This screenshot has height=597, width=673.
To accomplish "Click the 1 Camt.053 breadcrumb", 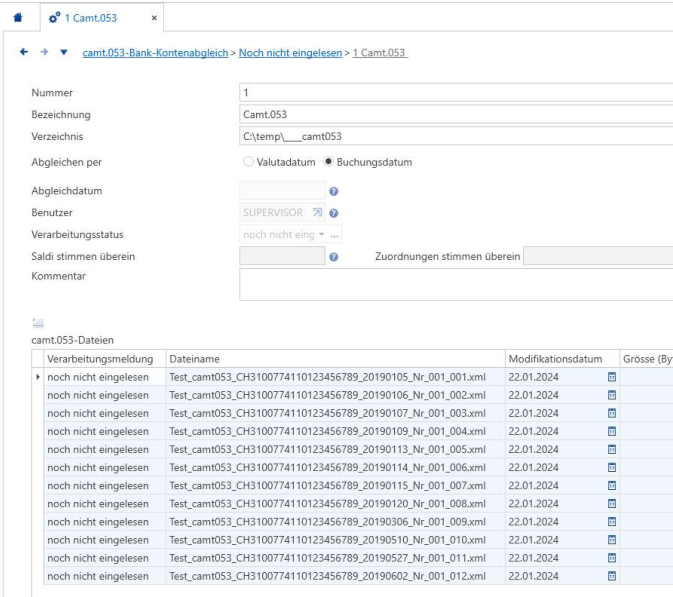I will [380, 53].
